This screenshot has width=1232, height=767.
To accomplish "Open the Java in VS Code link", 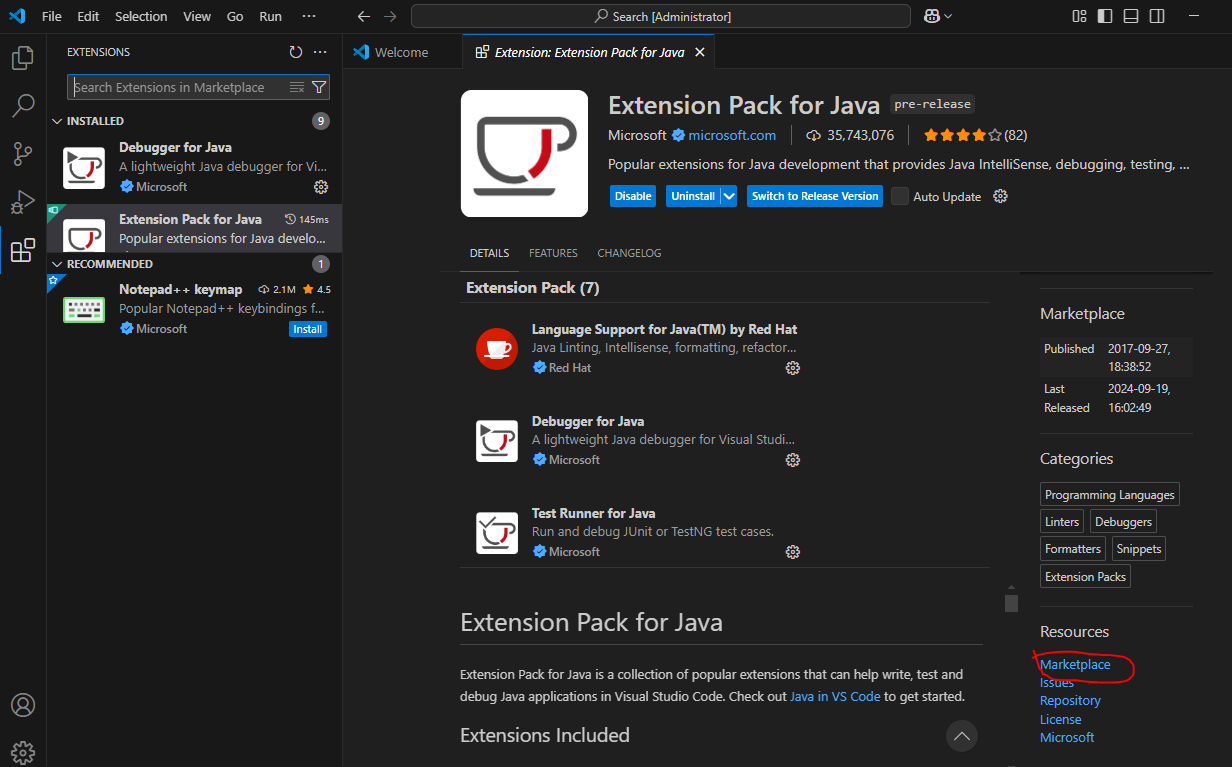I will [x=835, y=696].
